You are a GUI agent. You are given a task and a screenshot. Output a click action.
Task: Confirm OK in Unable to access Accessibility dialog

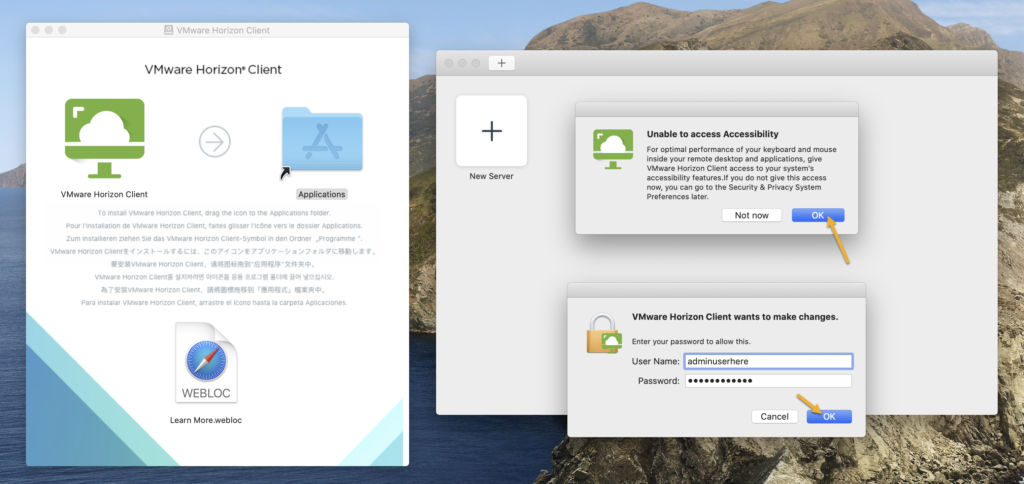817,215
